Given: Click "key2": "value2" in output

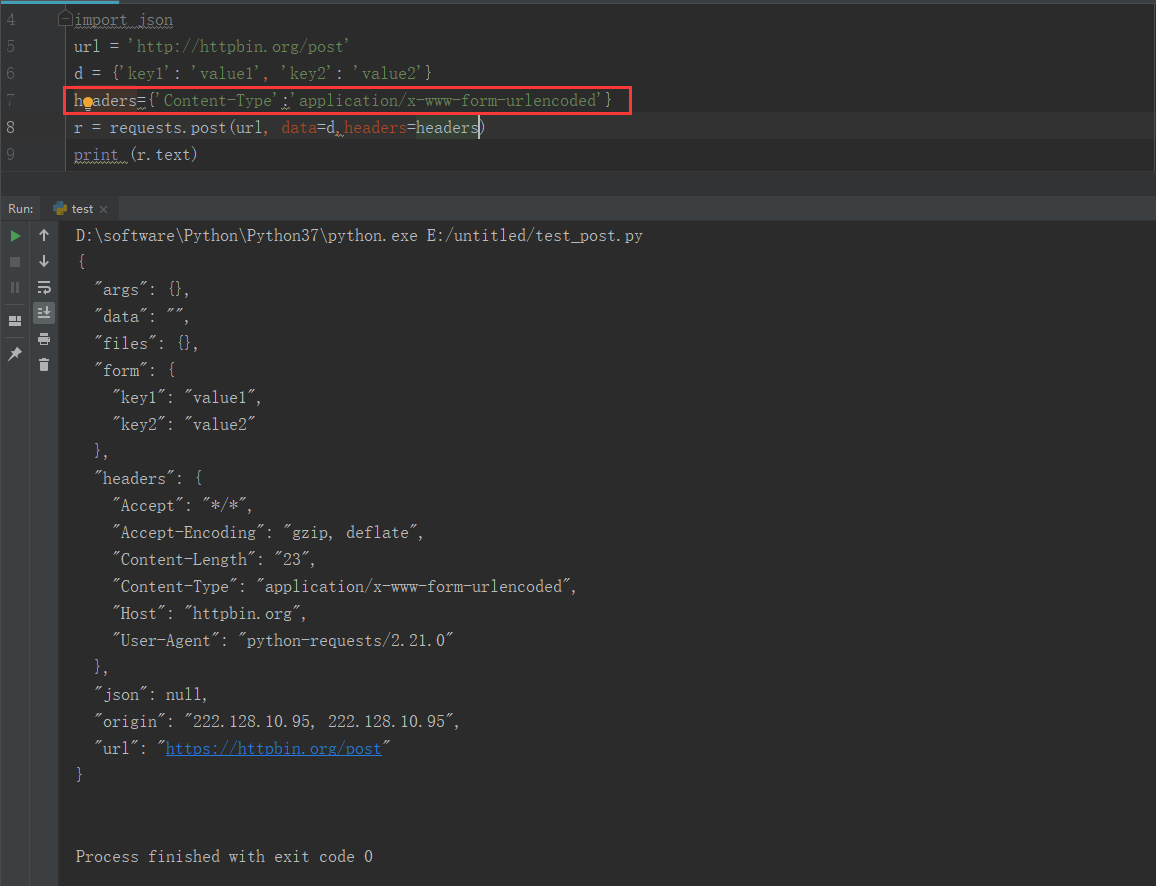Looking at the screenshot, I should pos(184,425).
